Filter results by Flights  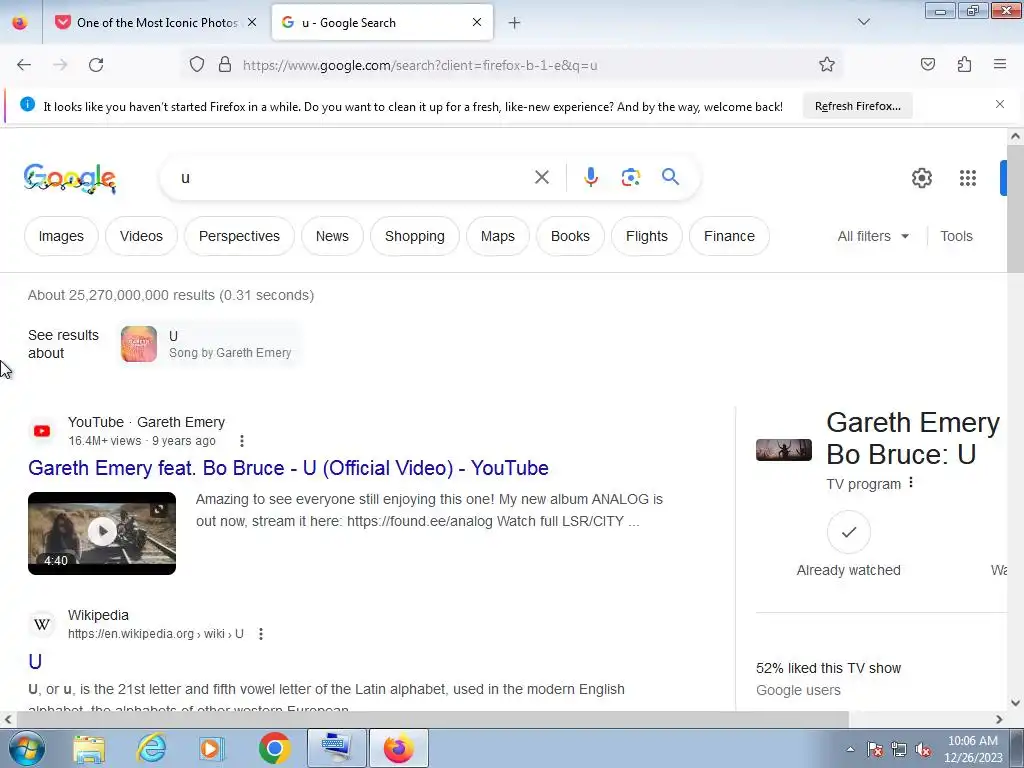[647, 236]
